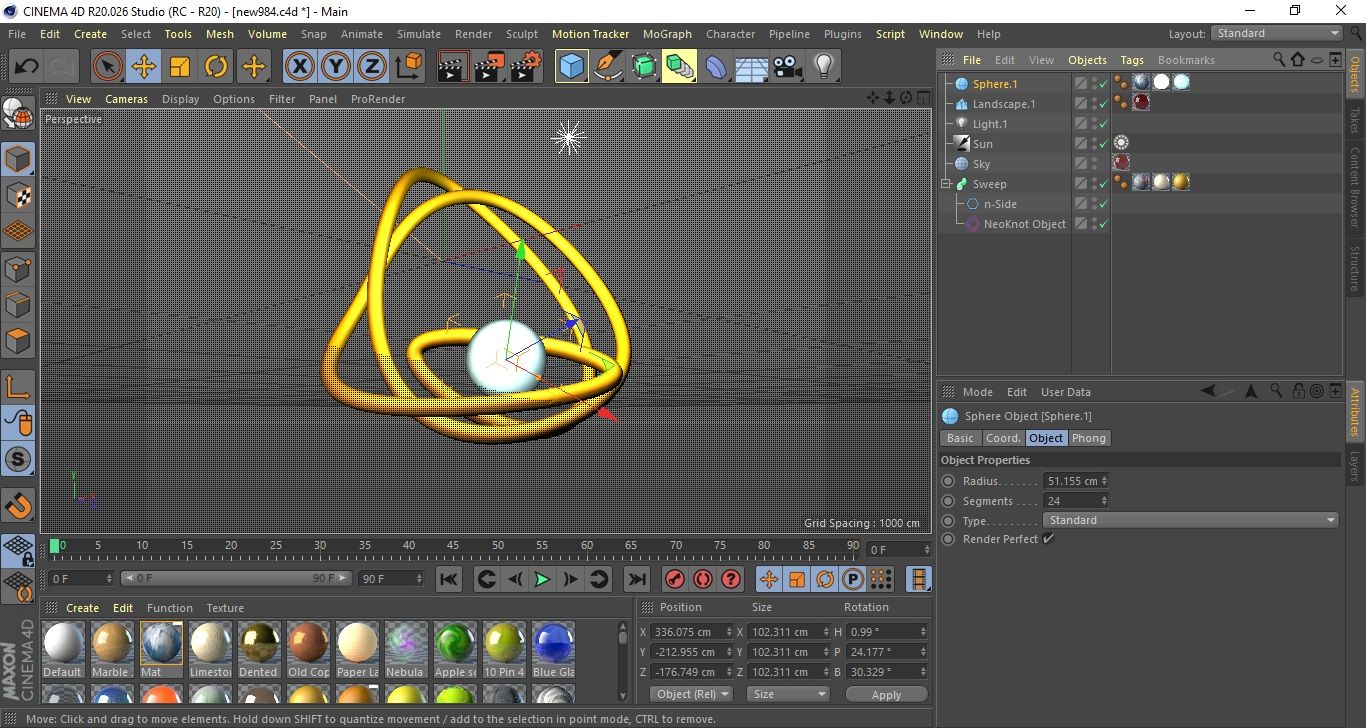Click frame 45 on the timeline ruler
The image size is (1372, 728).
(x=453, y=546)
